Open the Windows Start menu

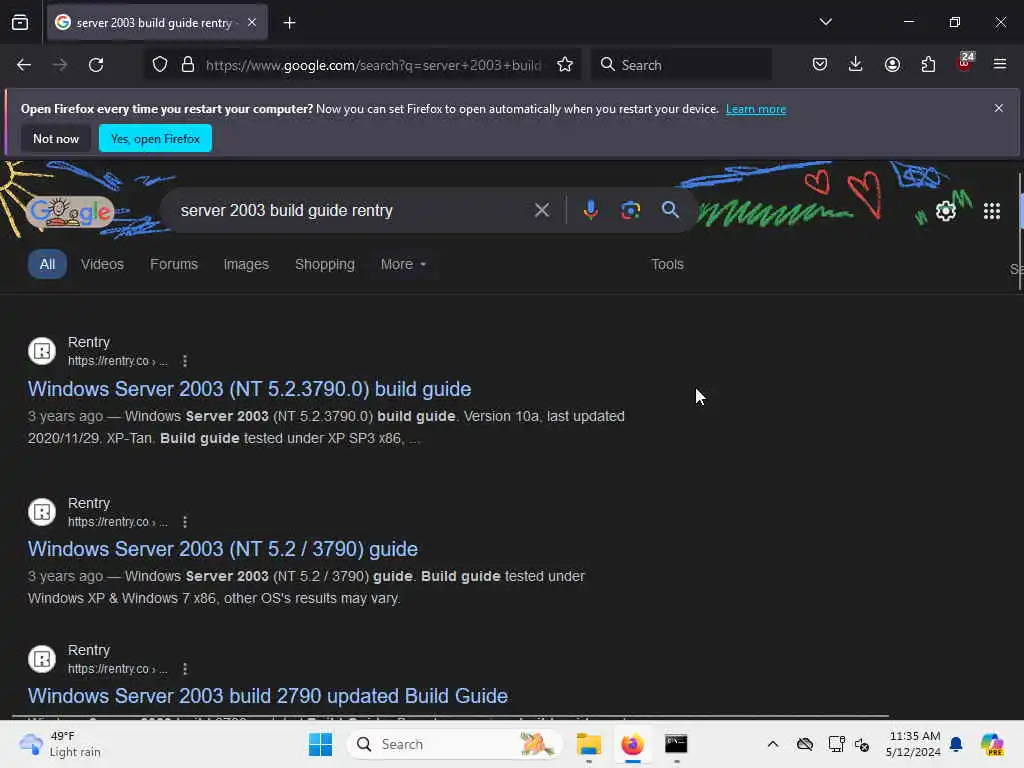320,744
